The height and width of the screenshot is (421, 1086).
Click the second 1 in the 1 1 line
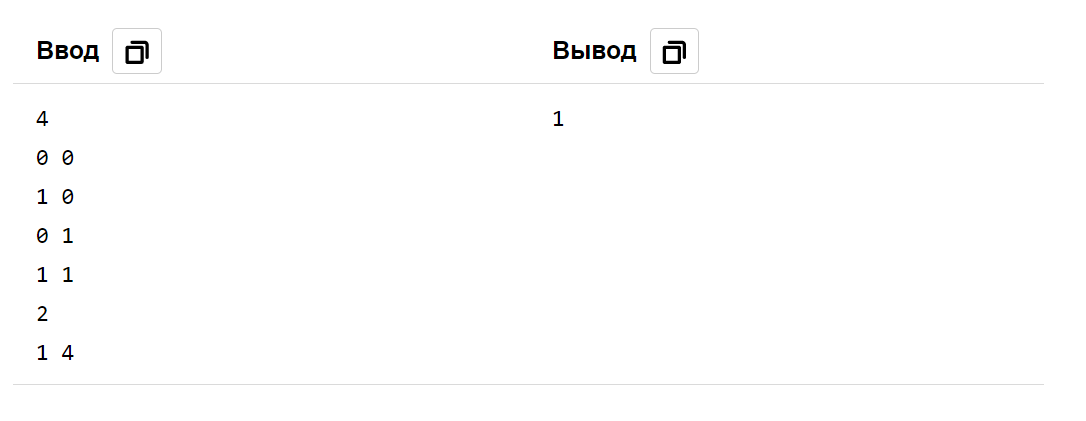tap(67, 276)
